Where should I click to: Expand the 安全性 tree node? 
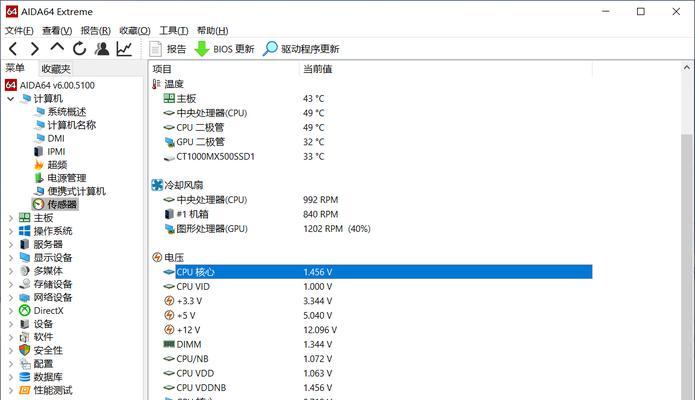11,350
